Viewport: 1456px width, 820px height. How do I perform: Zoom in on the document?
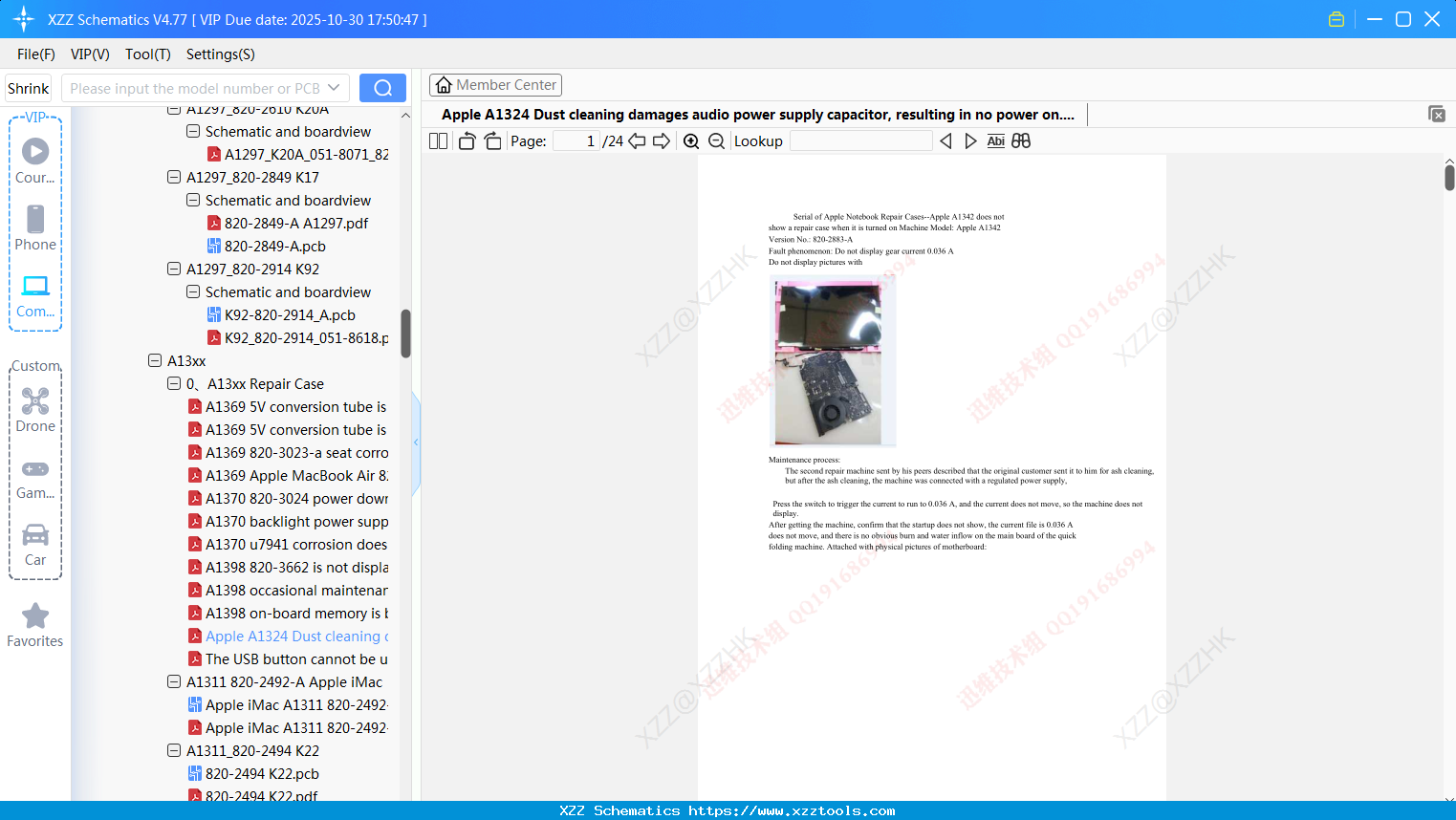(x=691, y=141)
